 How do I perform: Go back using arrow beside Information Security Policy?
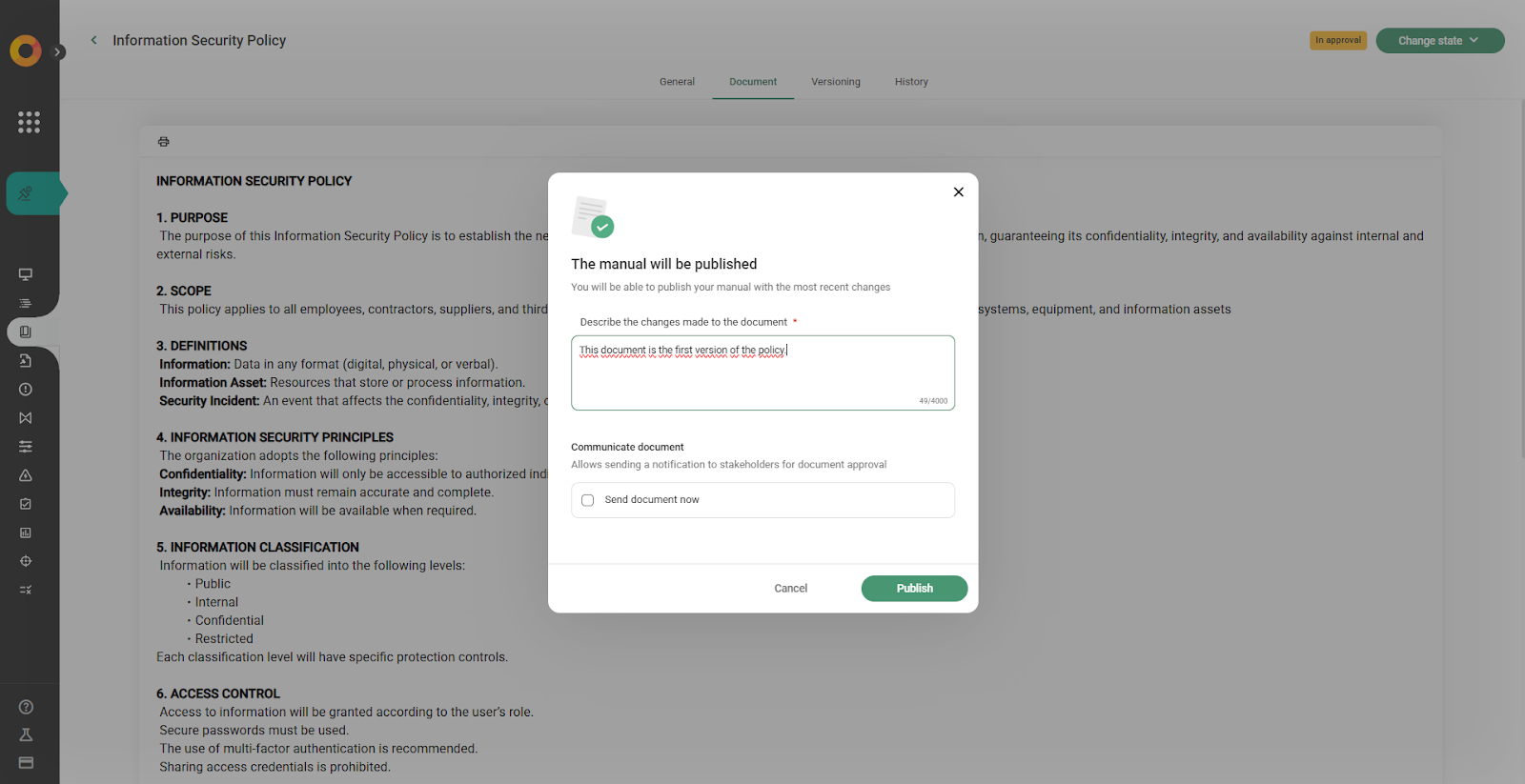93,40
